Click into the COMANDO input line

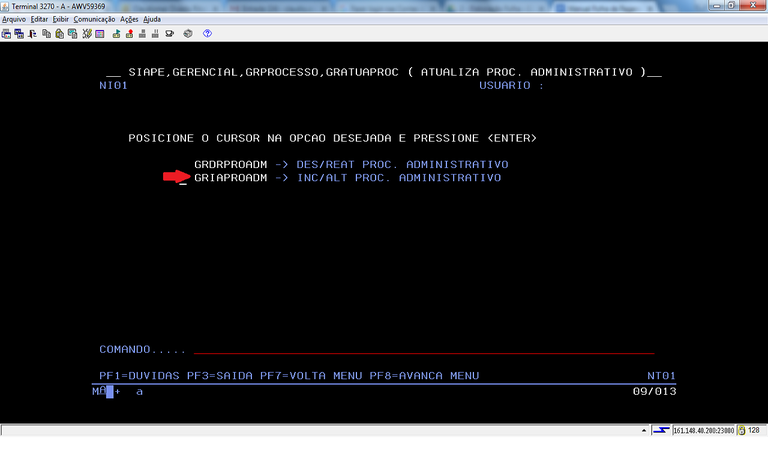(x=424, y=349)
